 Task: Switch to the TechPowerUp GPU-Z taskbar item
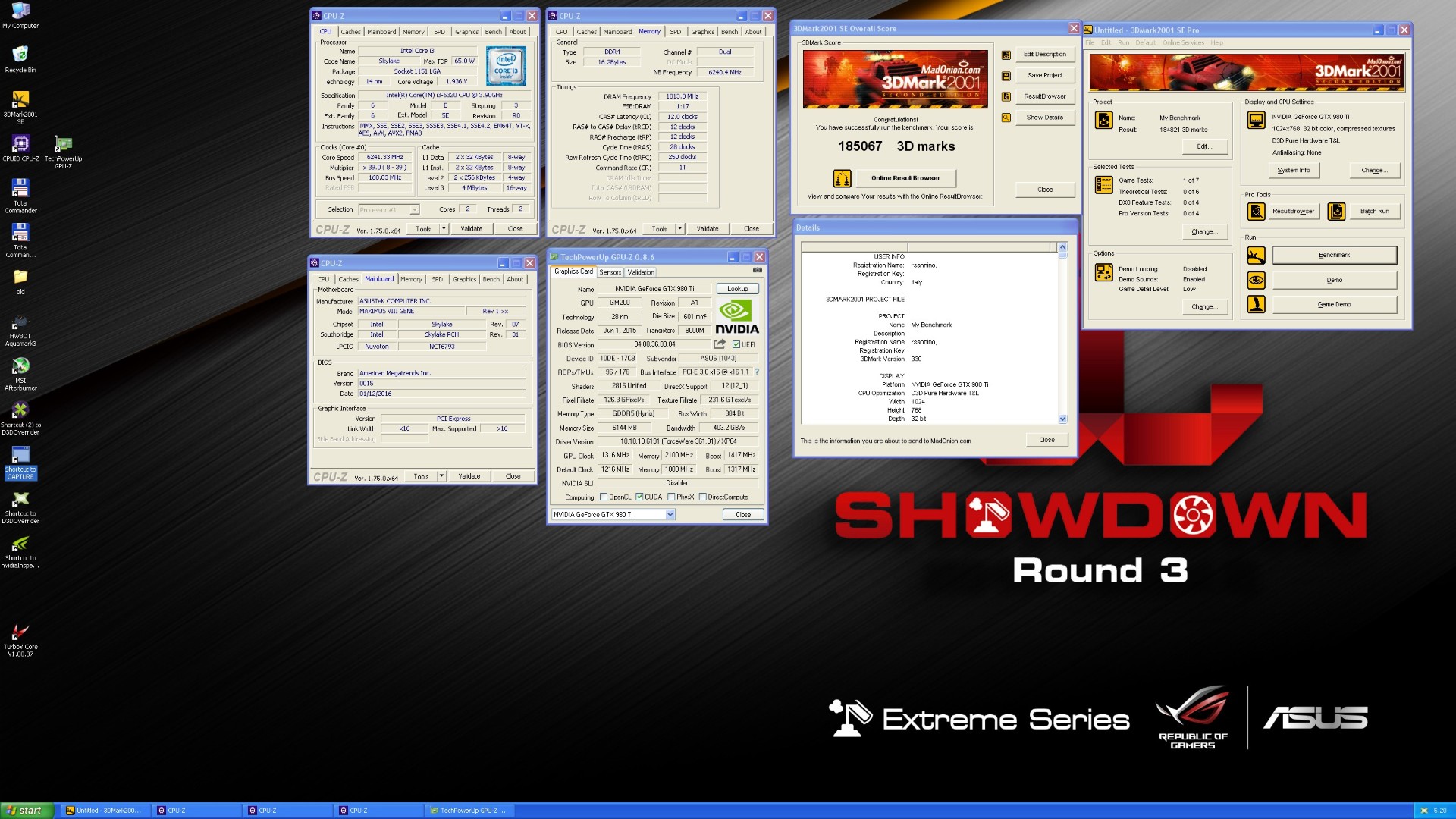pos(469,811)
